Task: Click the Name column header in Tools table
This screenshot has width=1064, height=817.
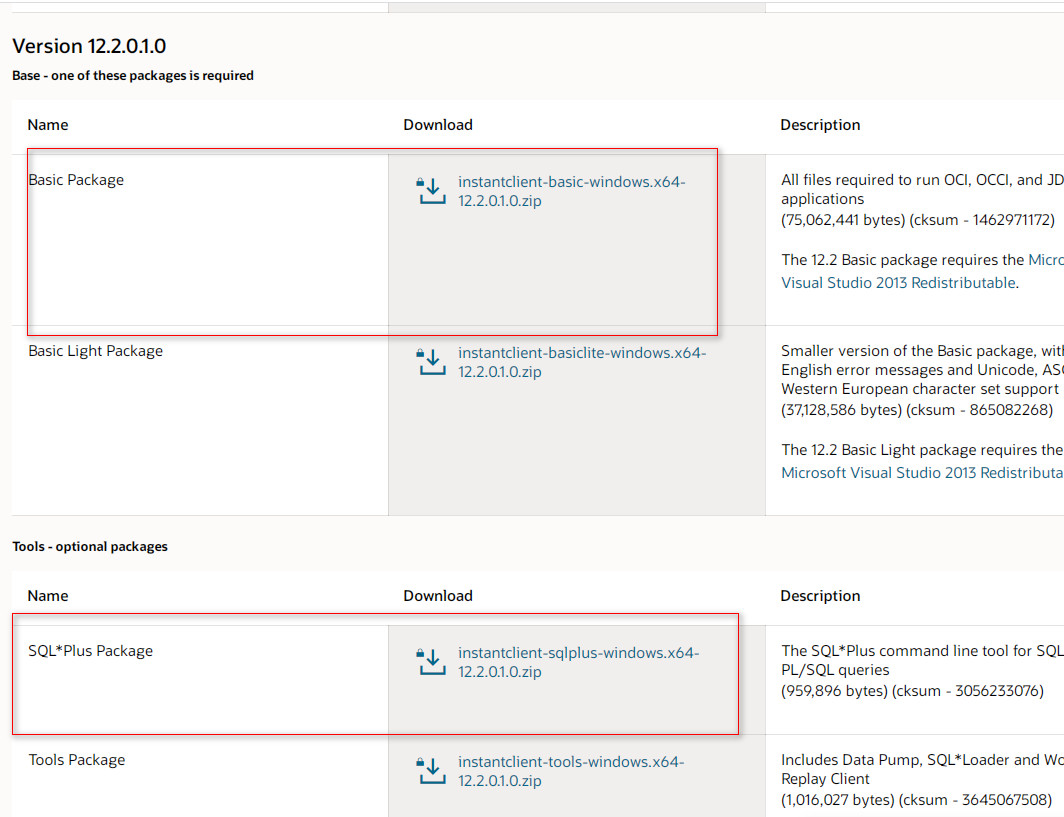Action: [48, 596]
